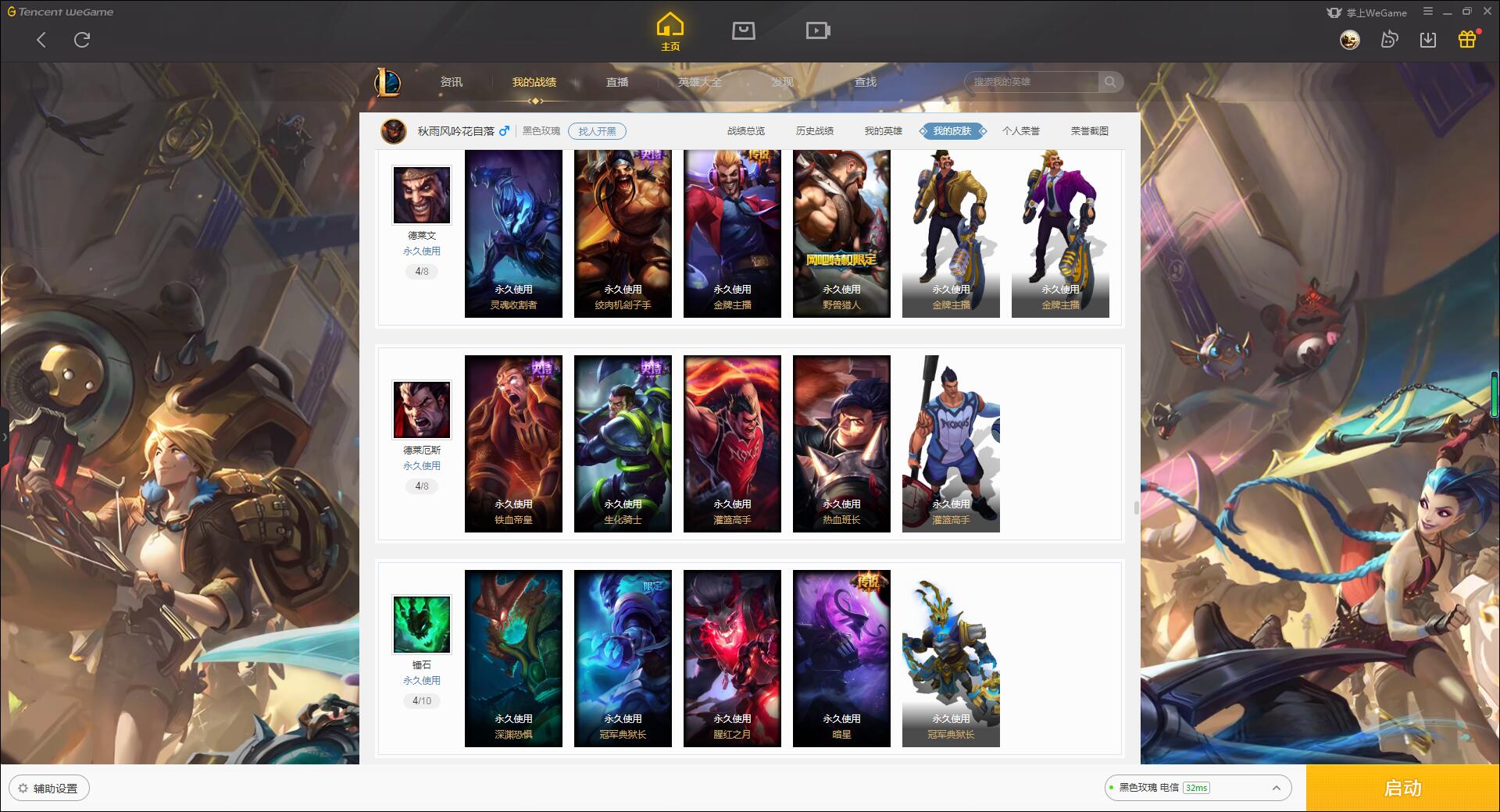The width and height of the screenshot is (1500, 812).
Task: Click the 找人开黑 button
Action: point(597,131)
